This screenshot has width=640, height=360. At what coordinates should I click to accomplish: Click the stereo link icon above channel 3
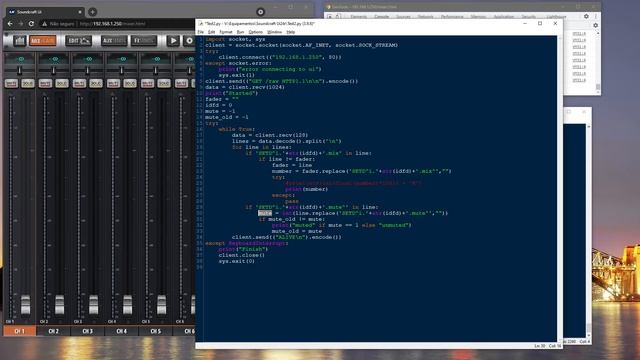(88, 59)
